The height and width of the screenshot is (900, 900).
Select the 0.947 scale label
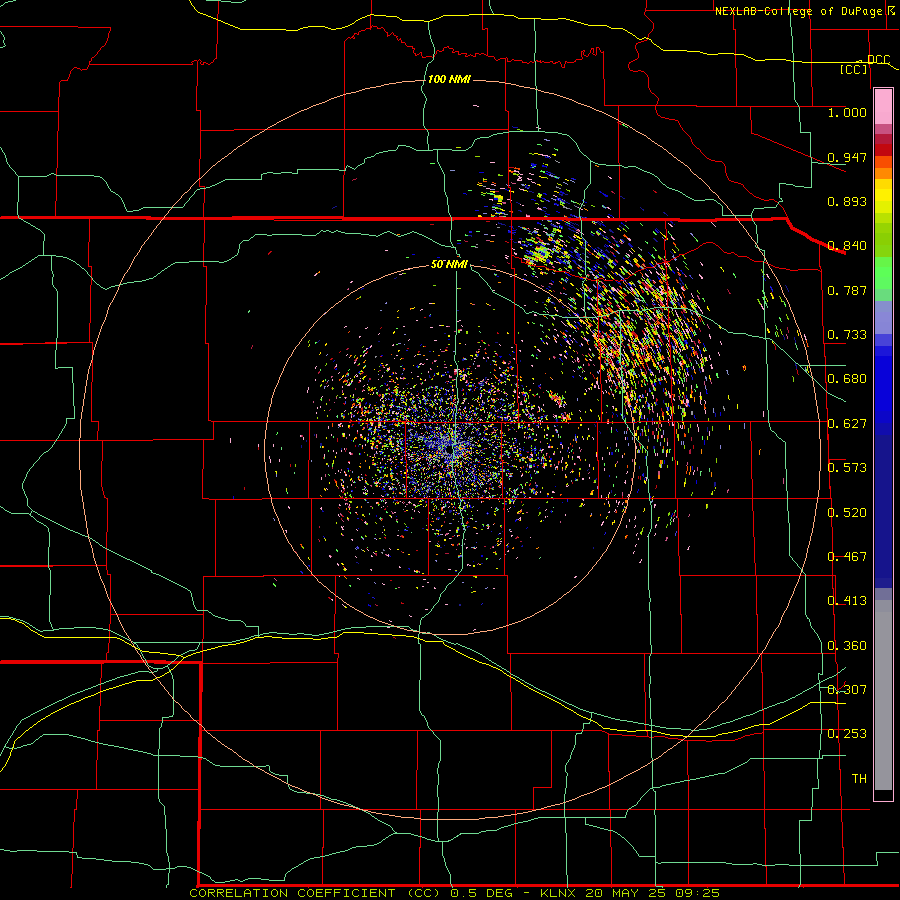(x=847, y=157)
